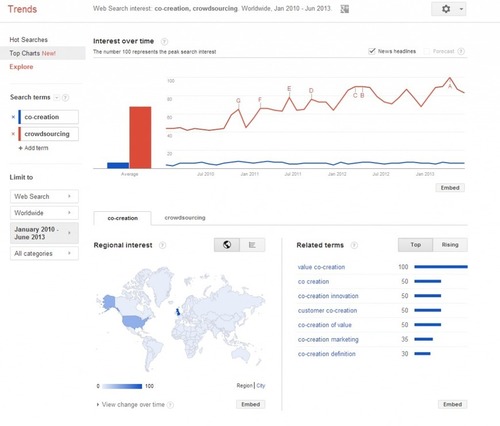Open the All categories dropdown

pos(44,253)
